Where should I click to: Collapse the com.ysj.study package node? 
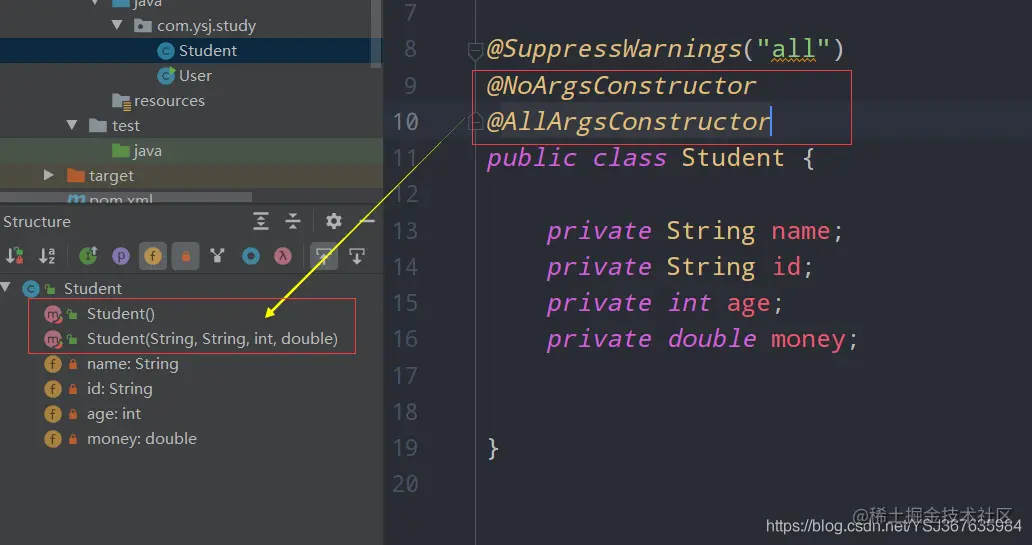coord(116,25)
